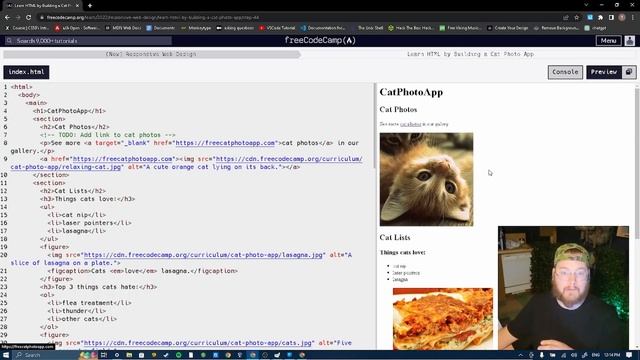Open the browser profile avatar
Viewport: 640px width, 360px height.
click(622, 18)
